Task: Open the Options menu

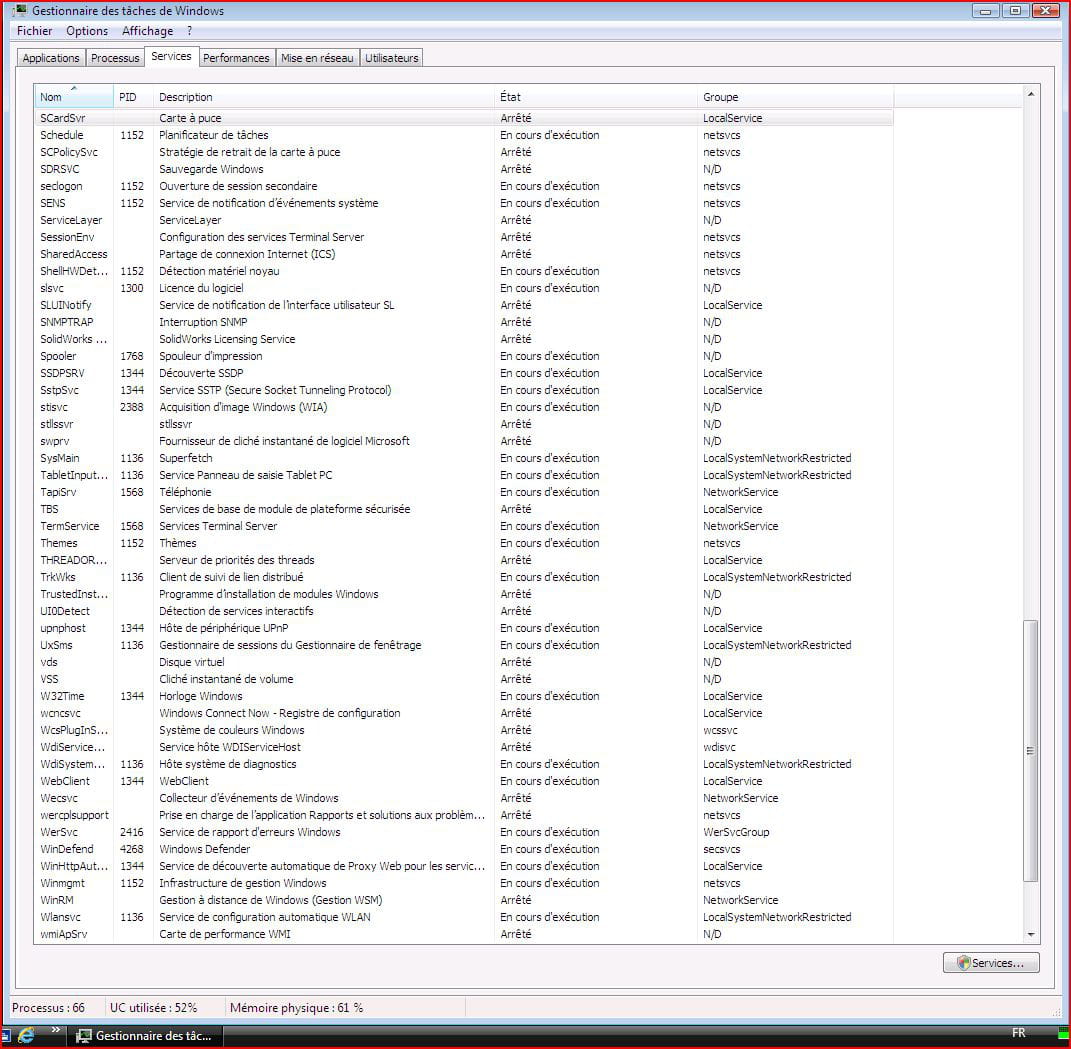Action: click(x=87, y=31)
